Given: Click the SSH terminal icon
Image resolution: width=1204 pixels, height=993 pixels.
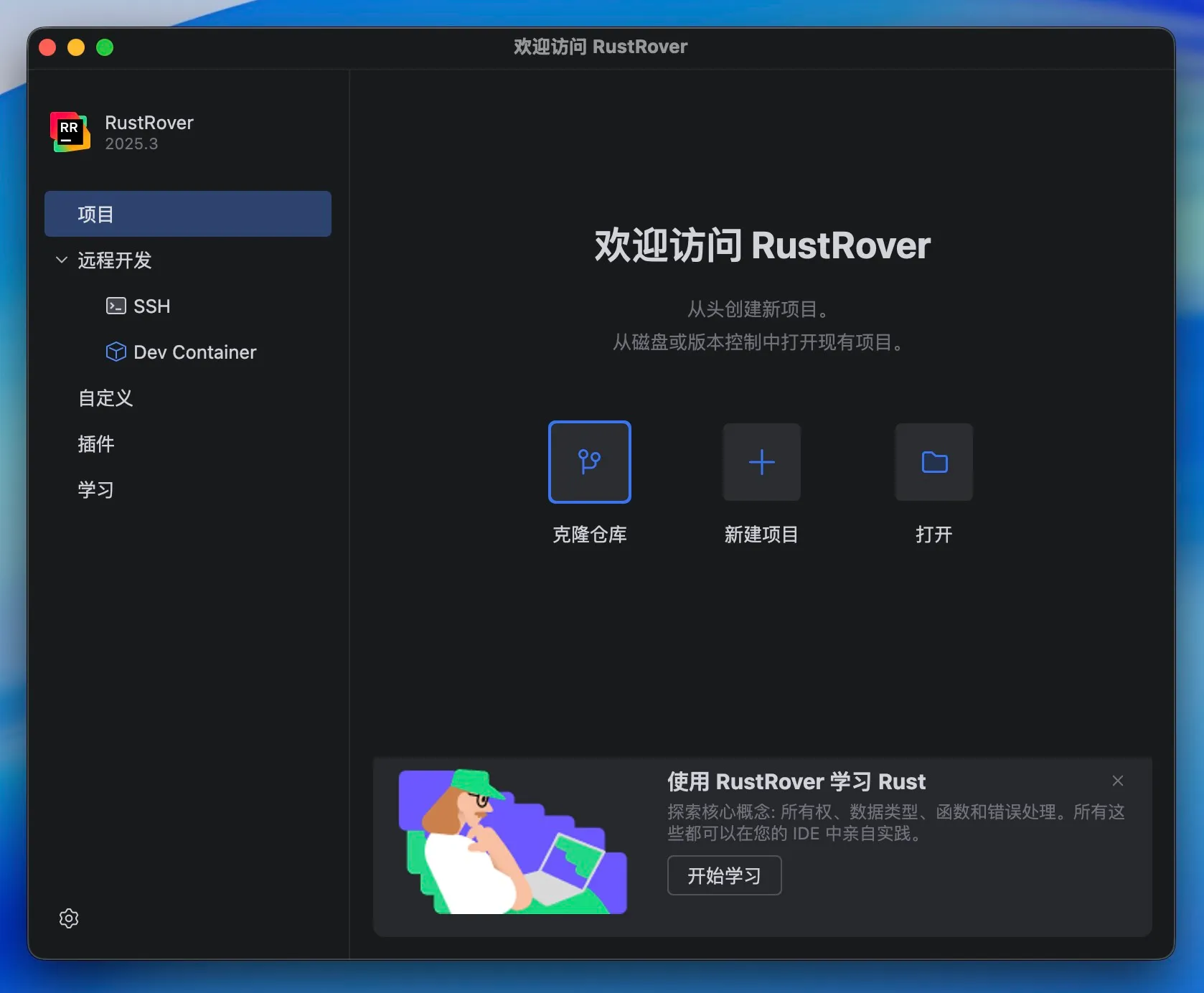Looking at the screenshot, I should coord(116,306).
